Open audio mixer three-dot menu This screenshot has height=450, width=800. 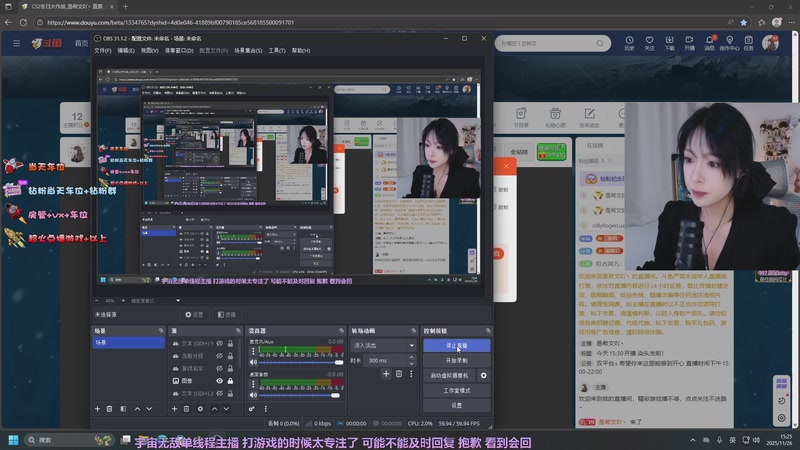(x=266, y=409)
